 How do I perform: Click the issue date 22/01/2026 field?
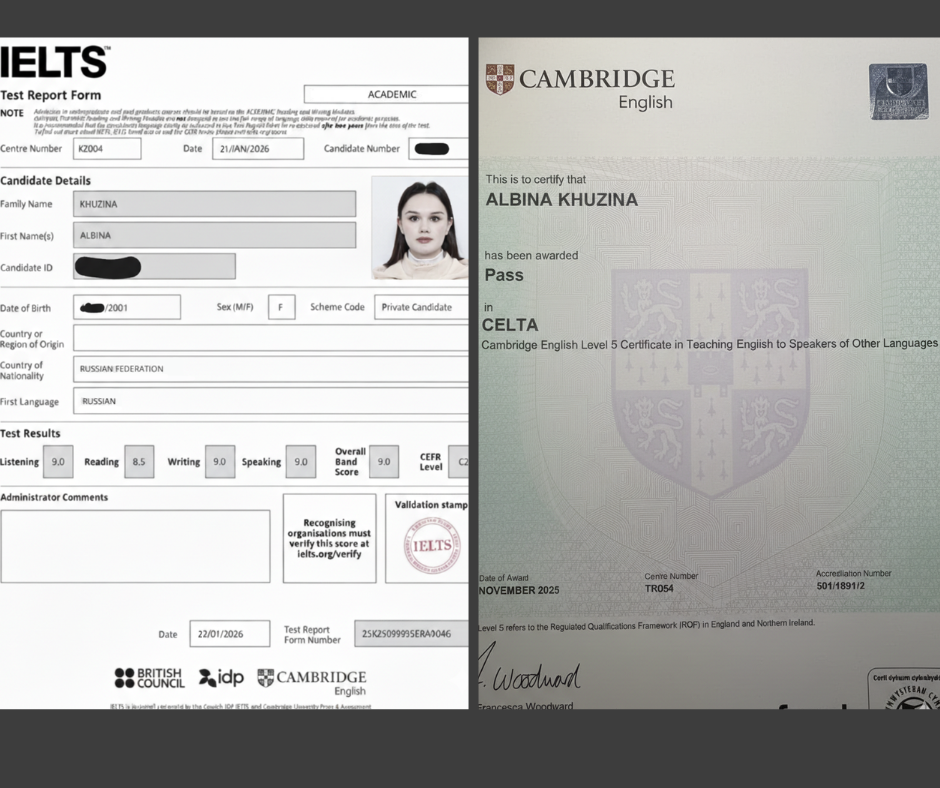[230, 634]
